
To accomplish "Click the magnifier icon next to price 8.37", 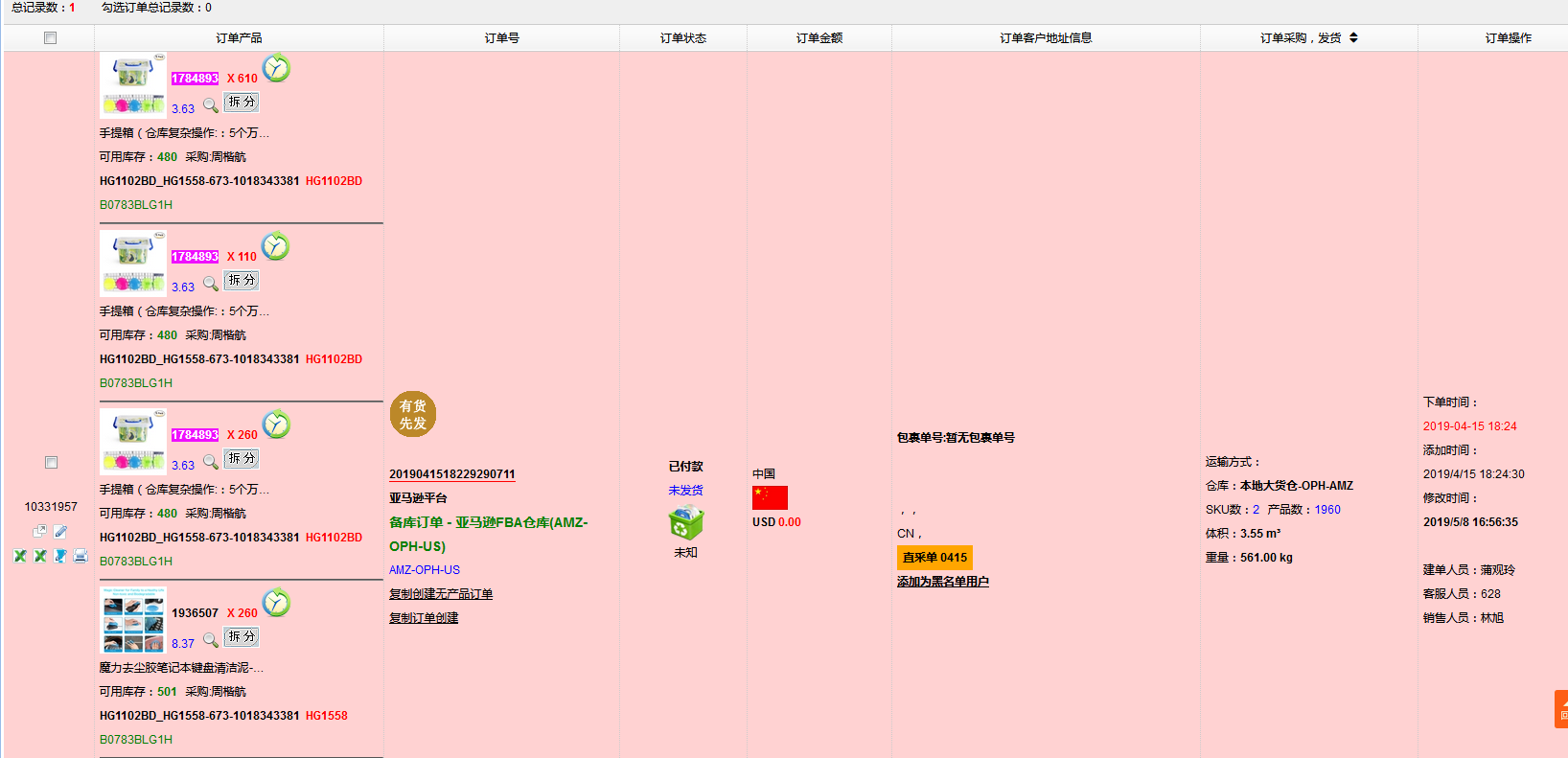I will click(211, 640).
